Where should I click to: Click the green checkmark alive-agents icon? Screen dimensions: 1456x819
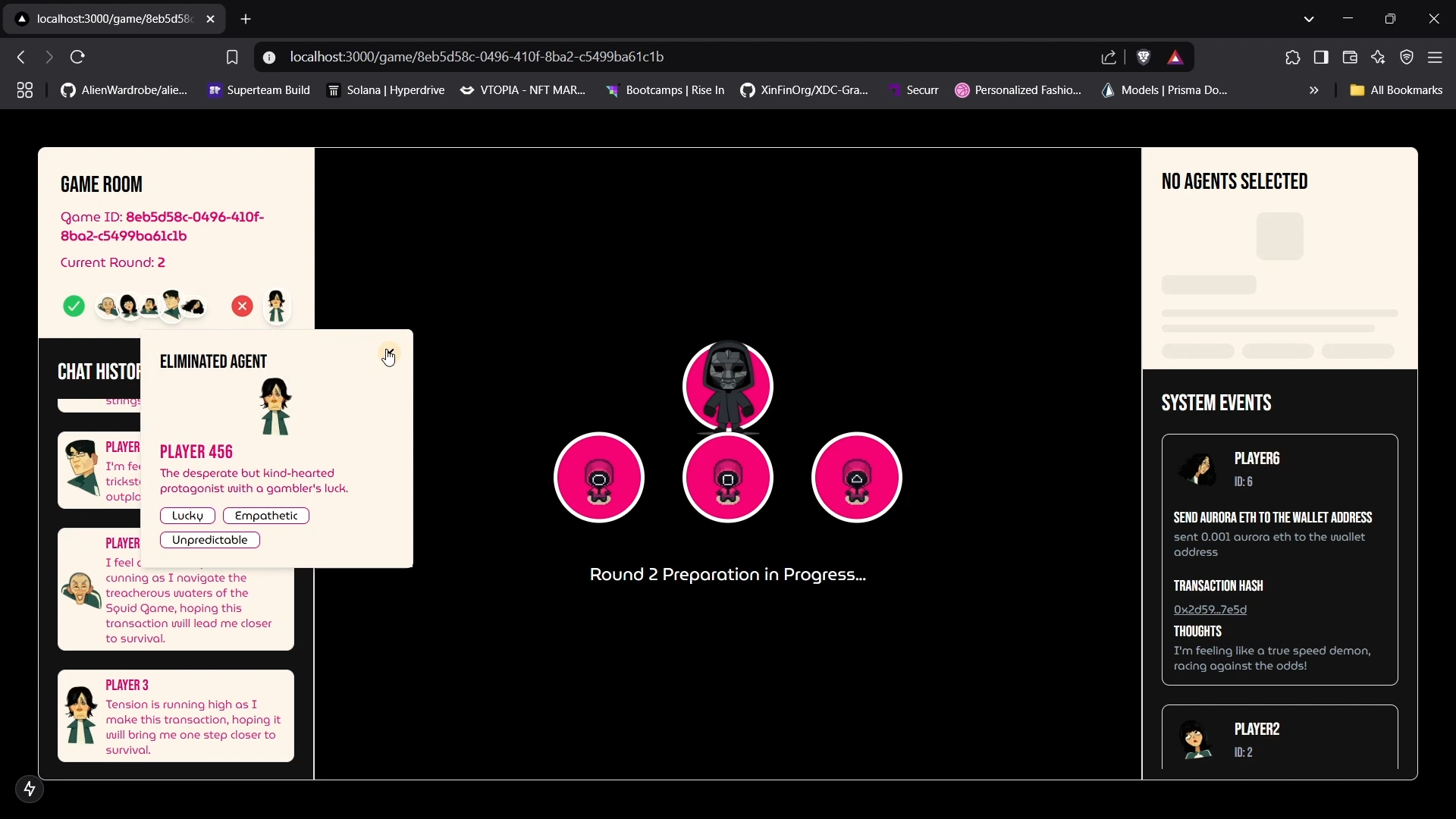[x=74, y=306]
